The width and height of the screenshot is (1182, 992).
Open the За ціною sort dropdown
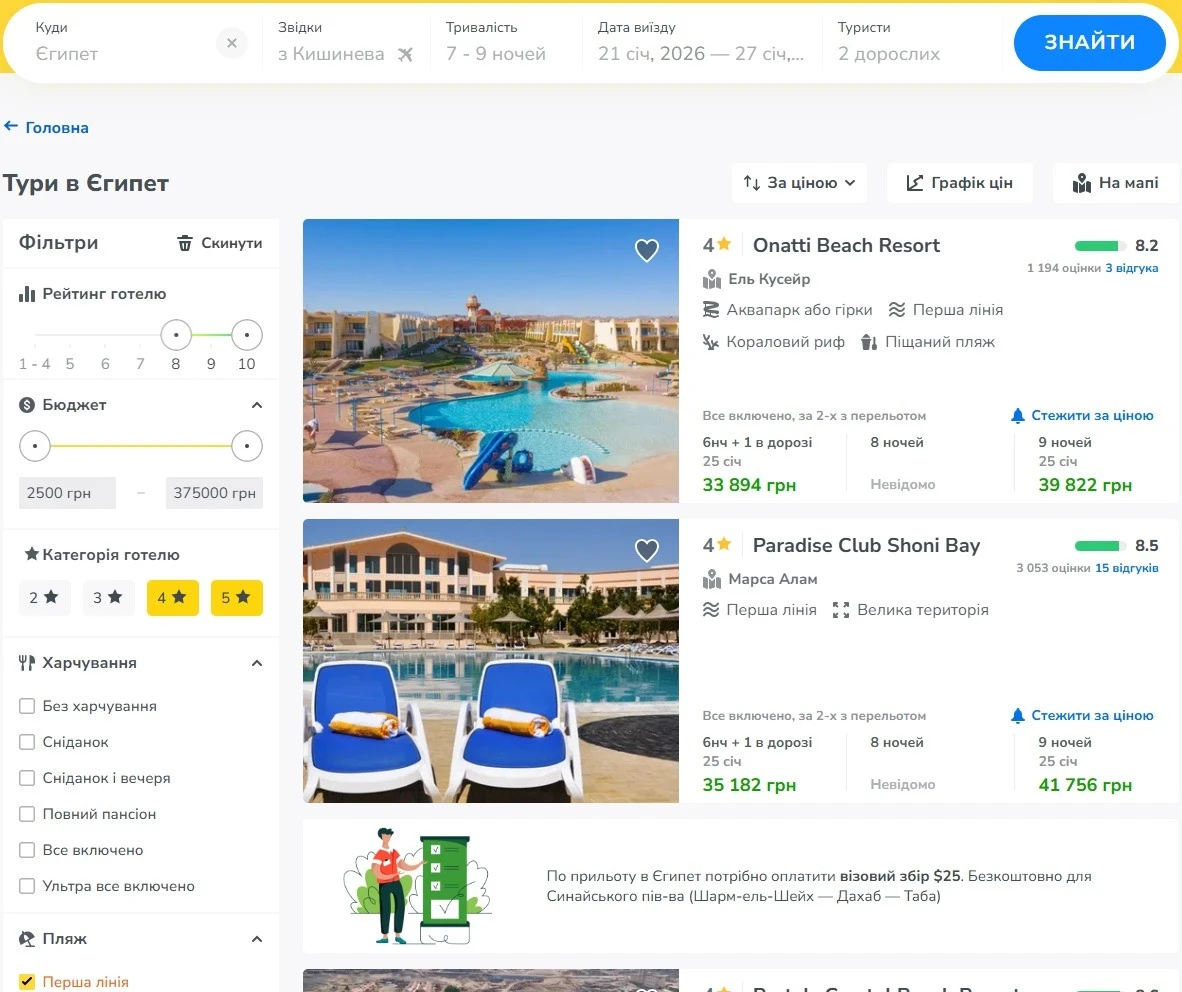click(800, 183)
